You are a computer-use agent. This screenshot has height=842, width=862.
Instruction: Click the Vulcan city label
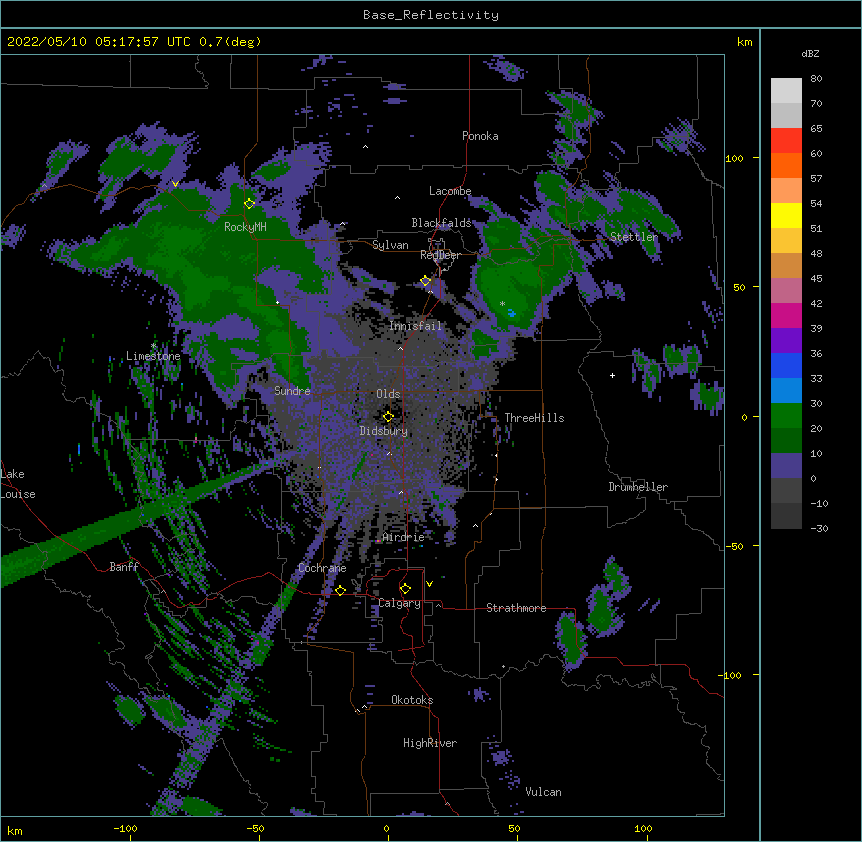pos(543,792)
